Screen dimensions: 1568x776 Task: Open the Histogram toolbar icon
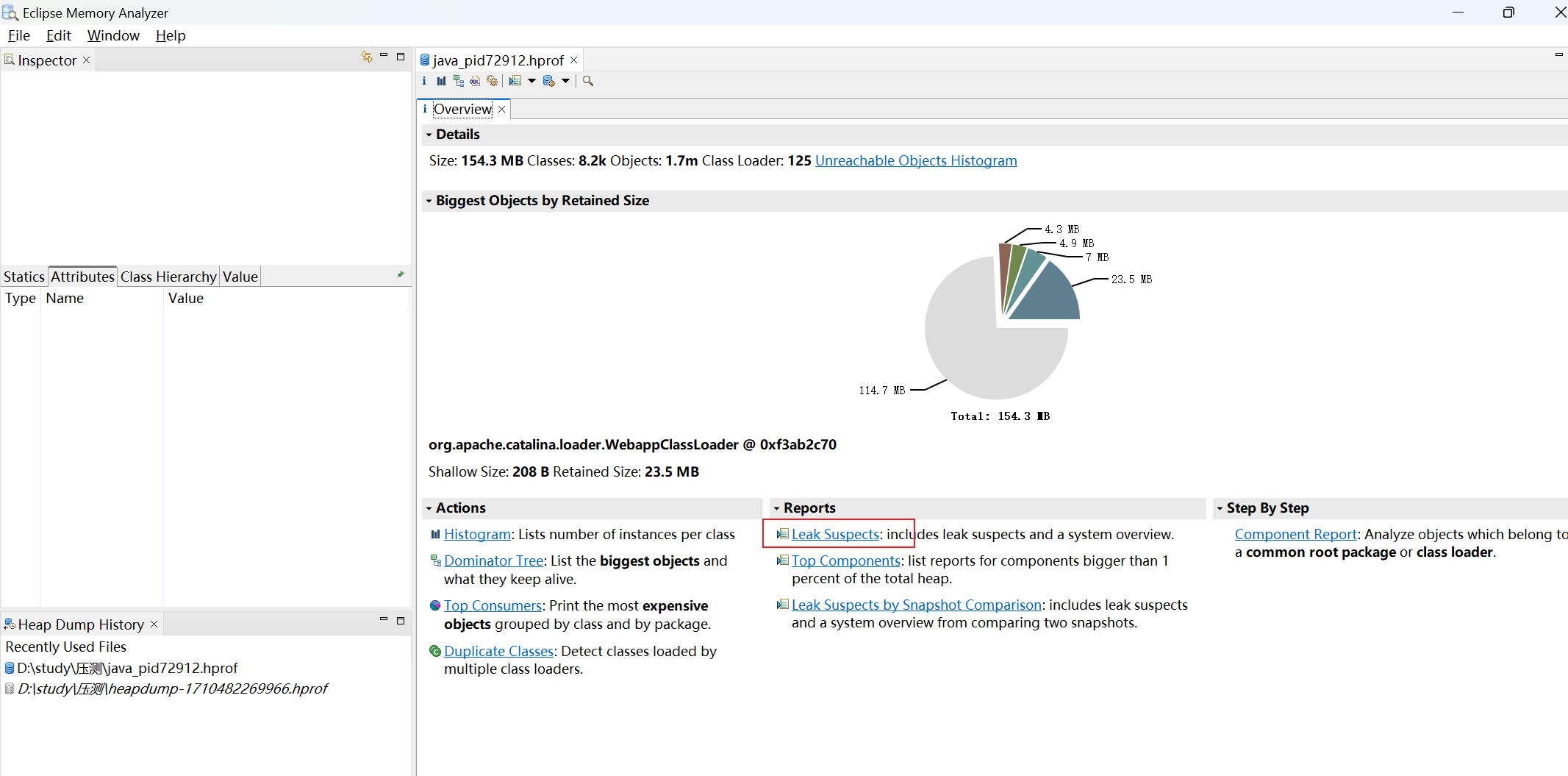[441, 81]
